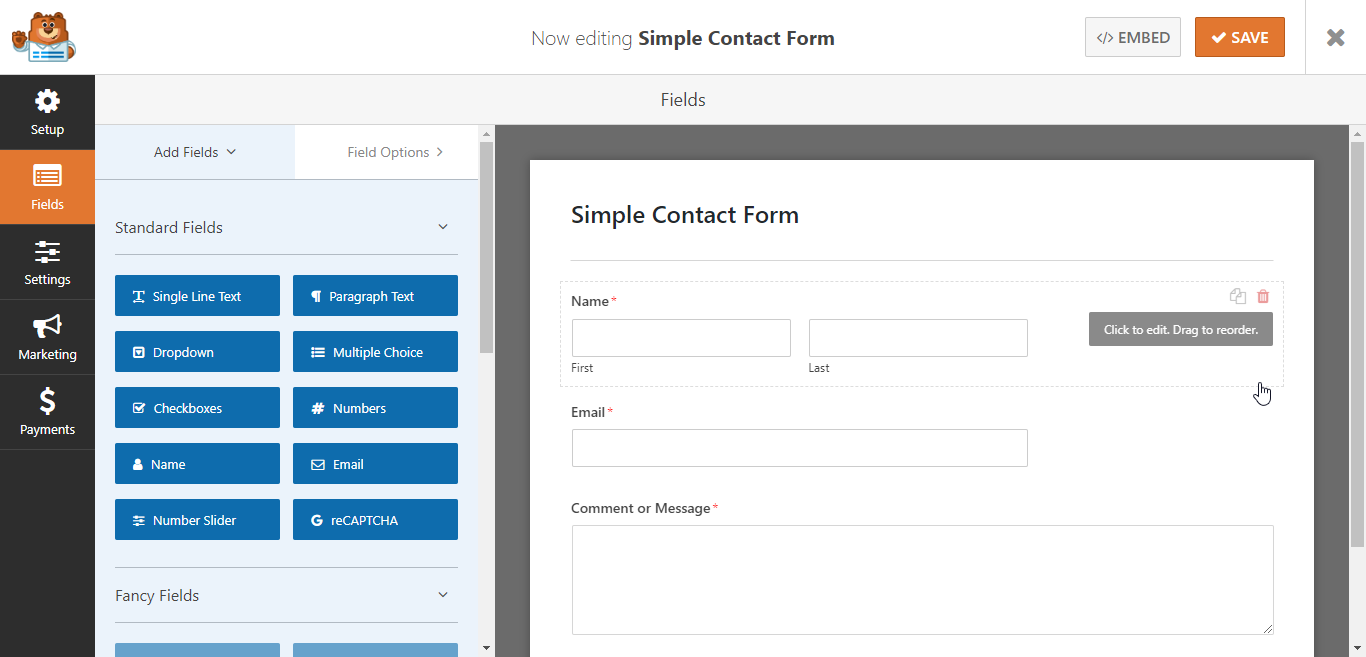The height and width of the screenshot is (657, 1366).
Task: Add a reCAPTCHA field
Action: coord(375,519)
